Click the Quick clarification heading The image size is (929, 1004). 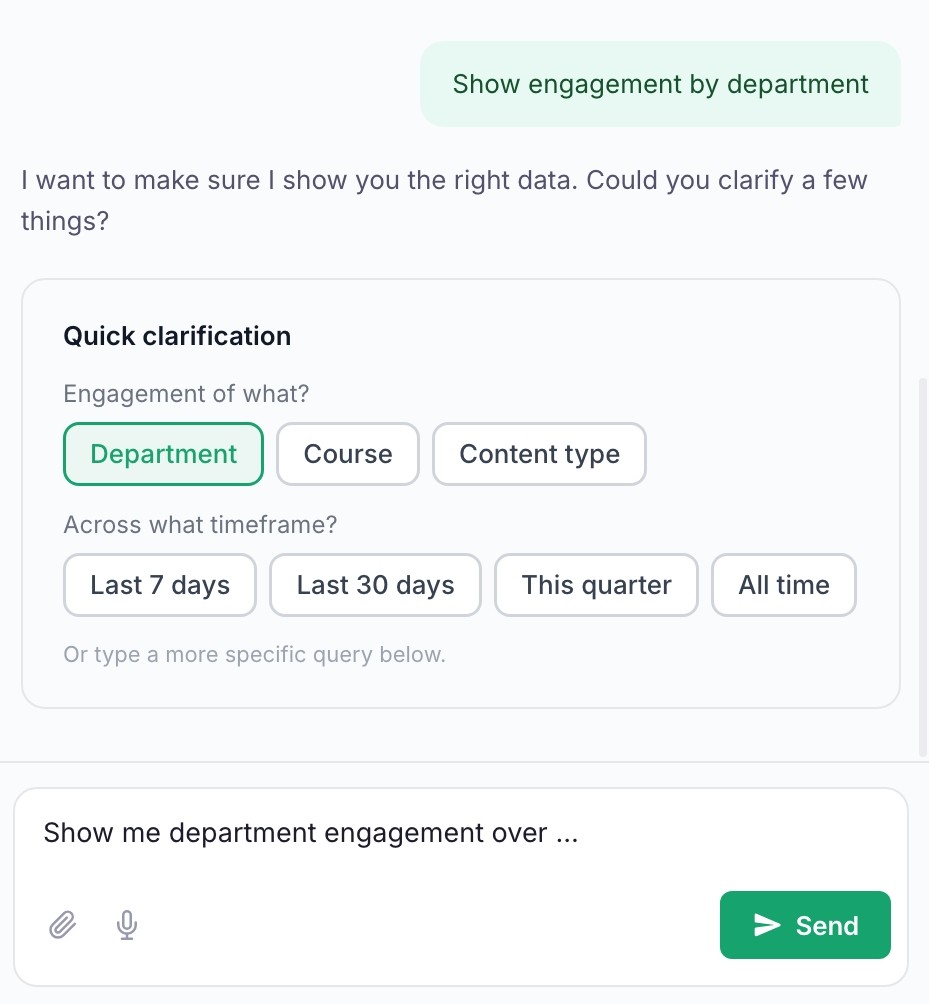point(177,336)
